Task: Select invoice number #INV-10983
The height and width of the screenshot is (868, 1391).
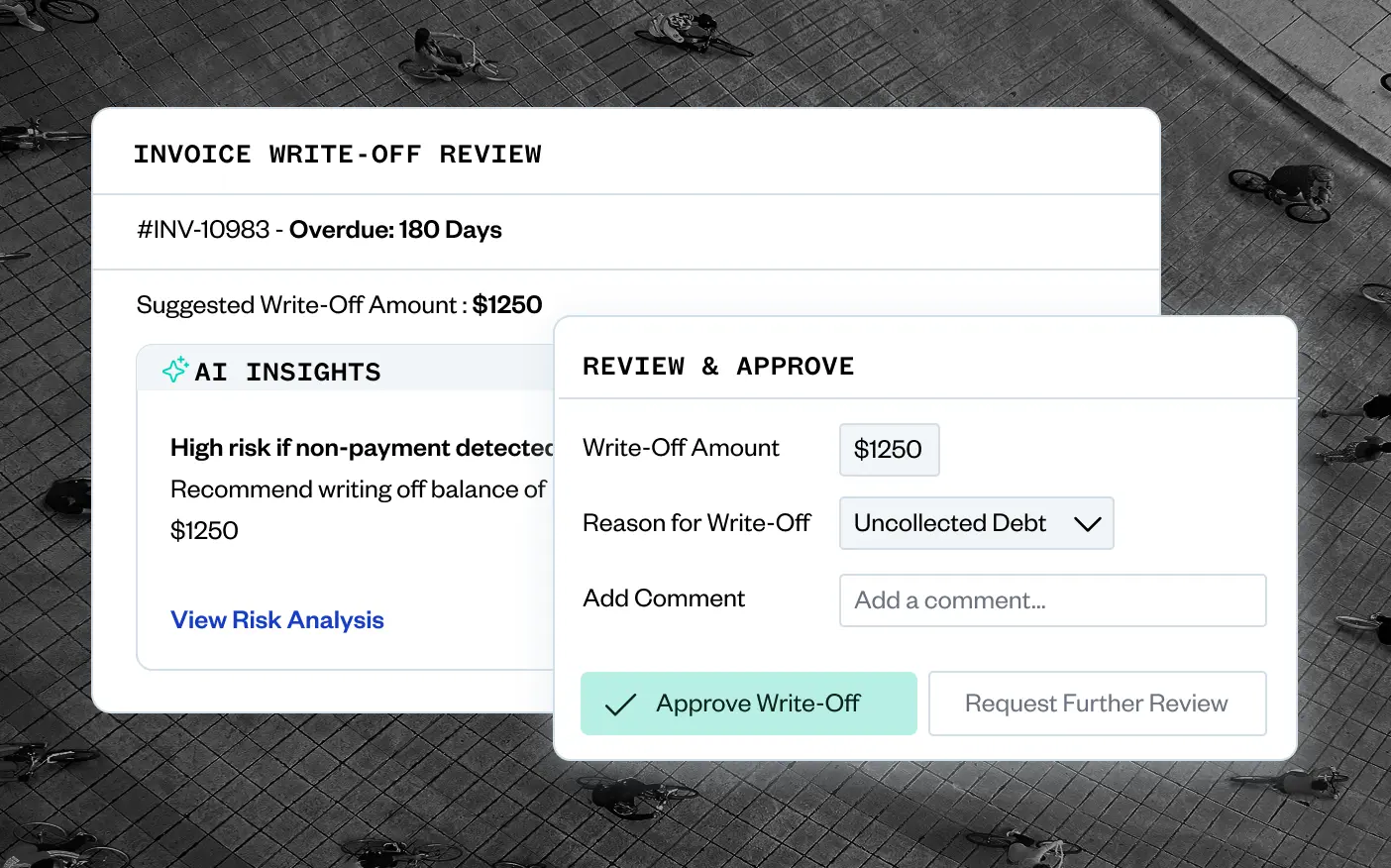Action: [203, 230]
